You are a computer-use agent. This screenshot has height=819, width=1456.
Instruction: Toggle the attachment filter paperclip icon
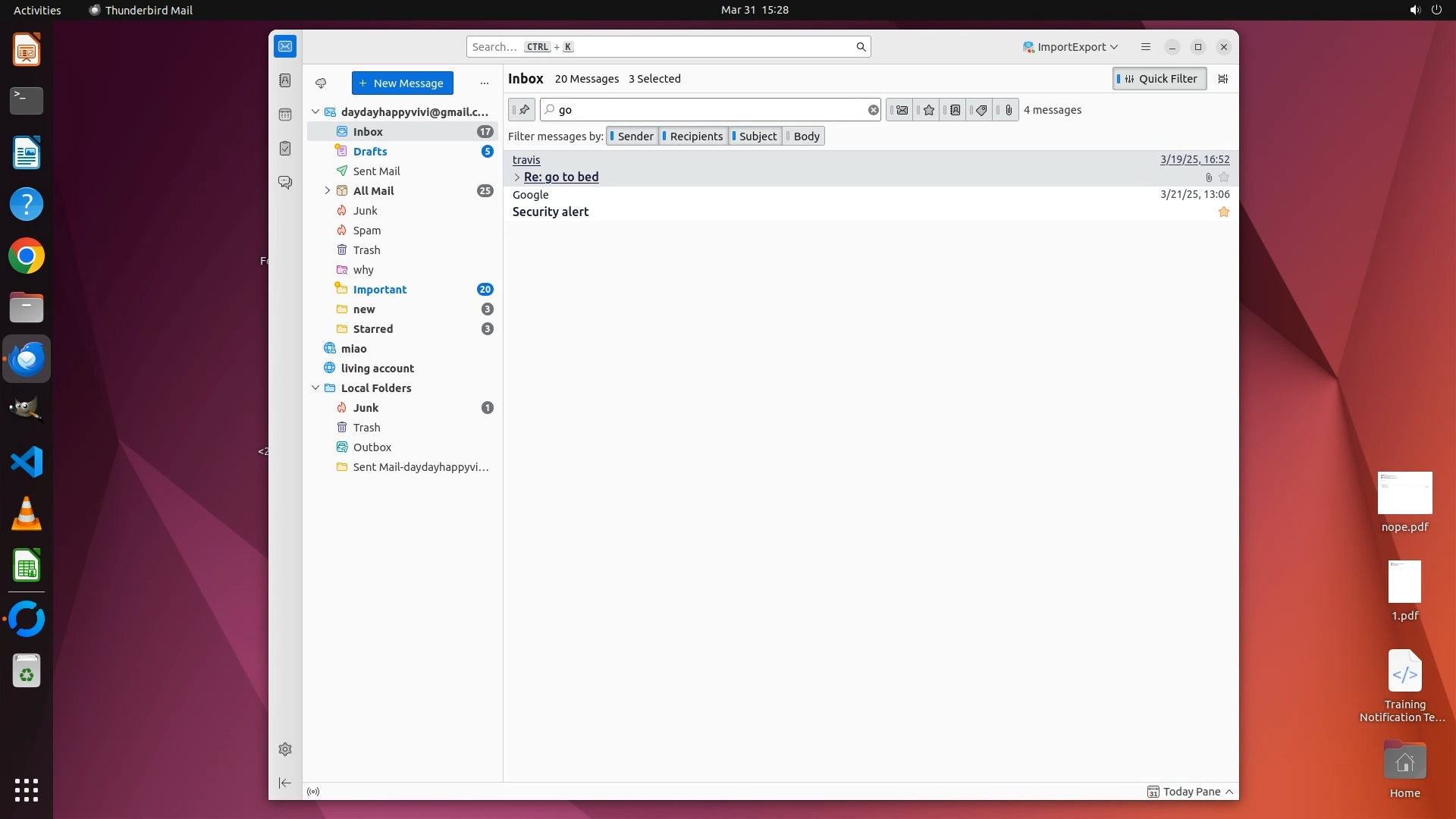point(1008,110)
